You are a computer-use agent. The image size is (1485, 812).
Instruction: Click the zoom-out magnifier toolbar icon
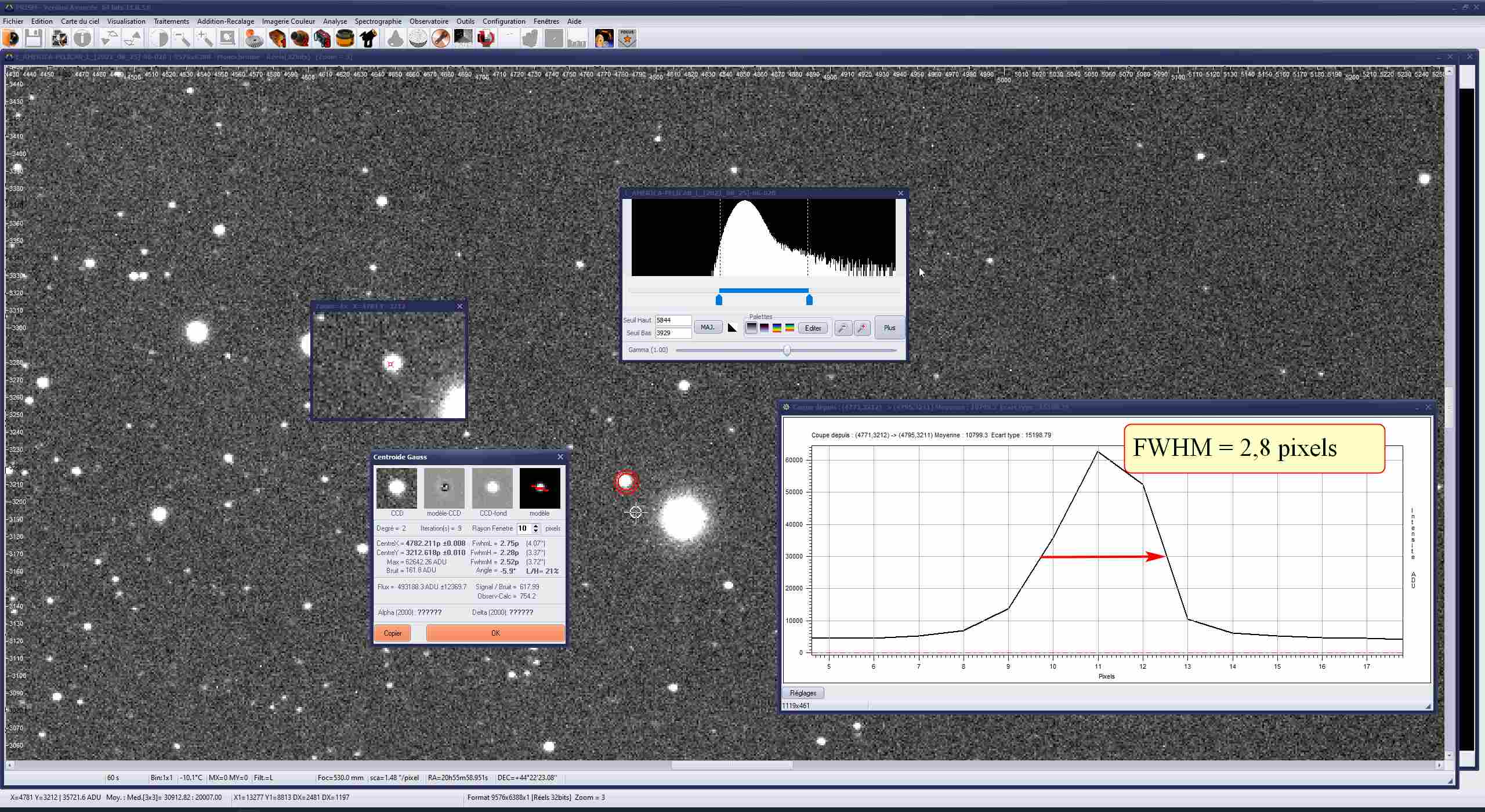[182, 39]
